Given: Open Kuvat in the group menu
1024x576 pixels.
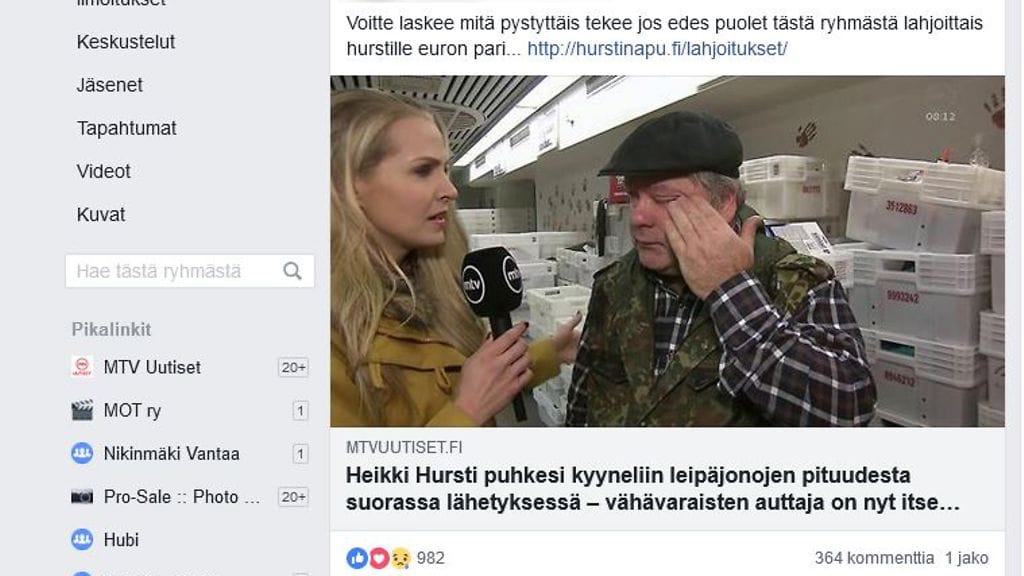Looking at the screenshot, I should (x=101, y=214).
